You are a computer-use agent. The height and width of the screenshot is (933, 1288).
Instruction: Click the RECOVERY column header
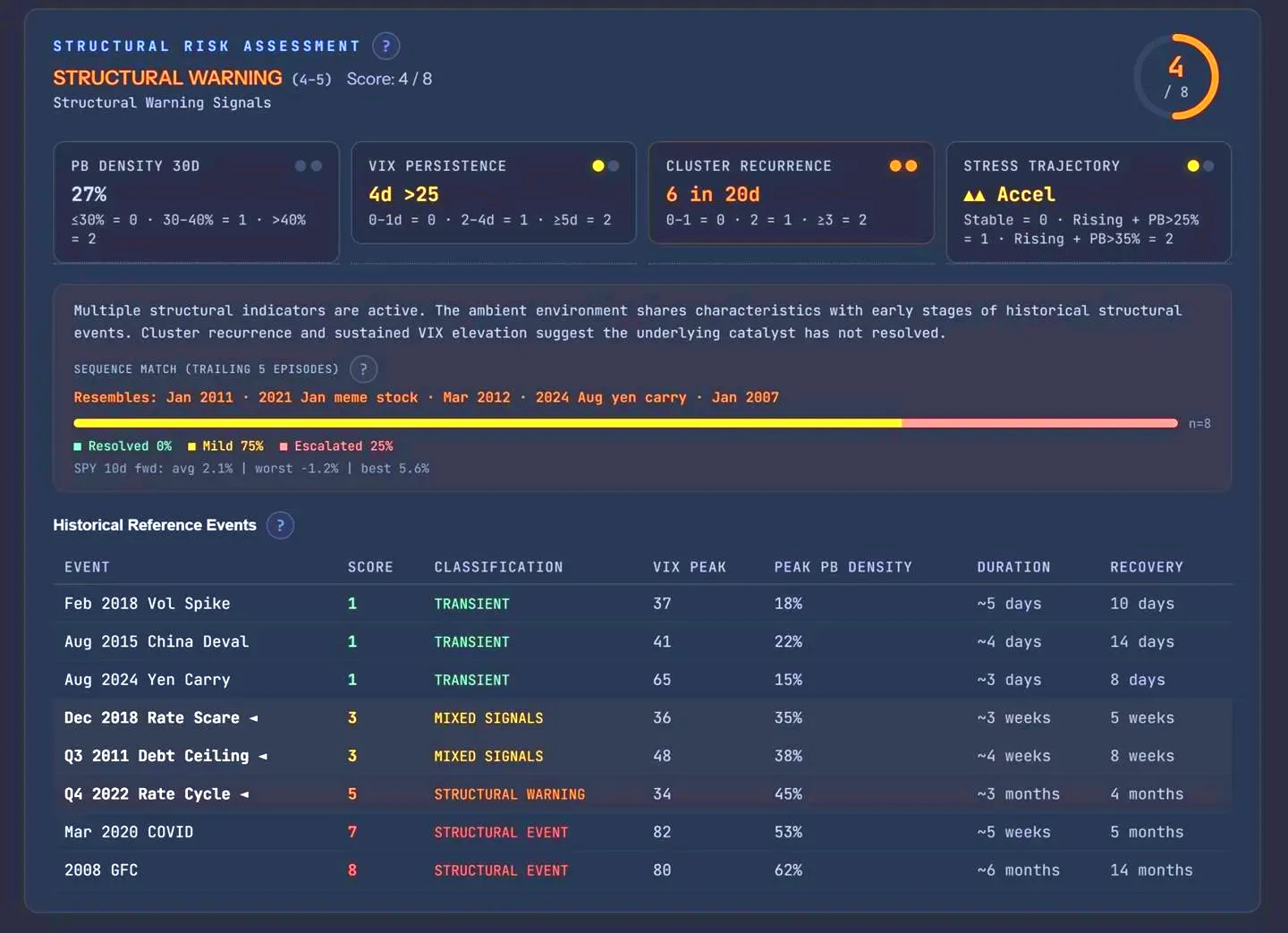tap(1147, 567)
